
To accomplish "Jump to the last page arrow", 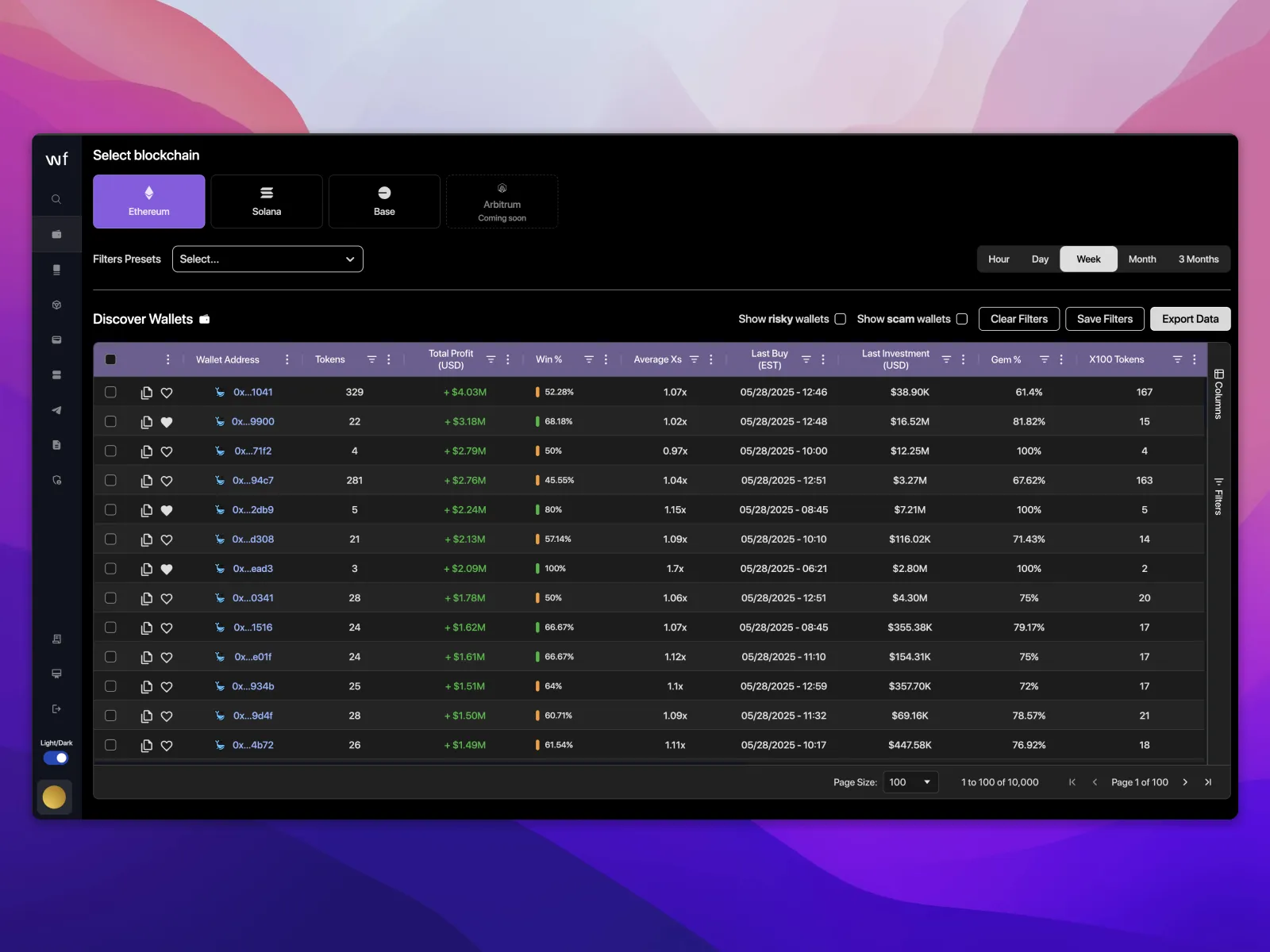I will [1208, 782].
